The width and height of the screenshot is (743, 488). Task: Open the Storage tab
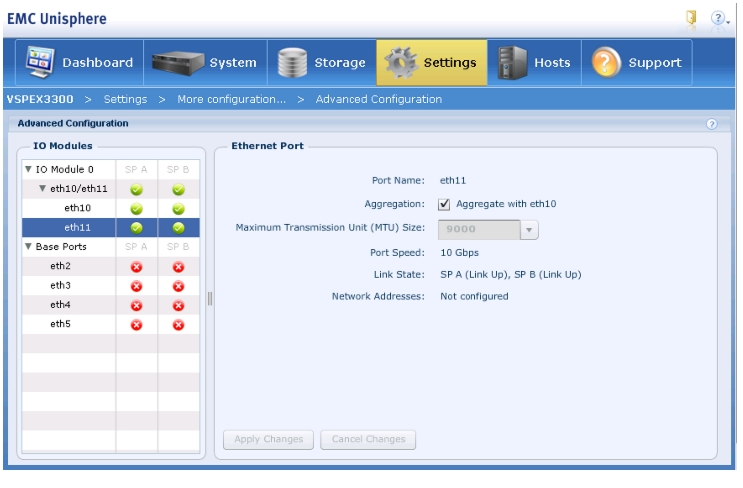click(x=322, y=63)
